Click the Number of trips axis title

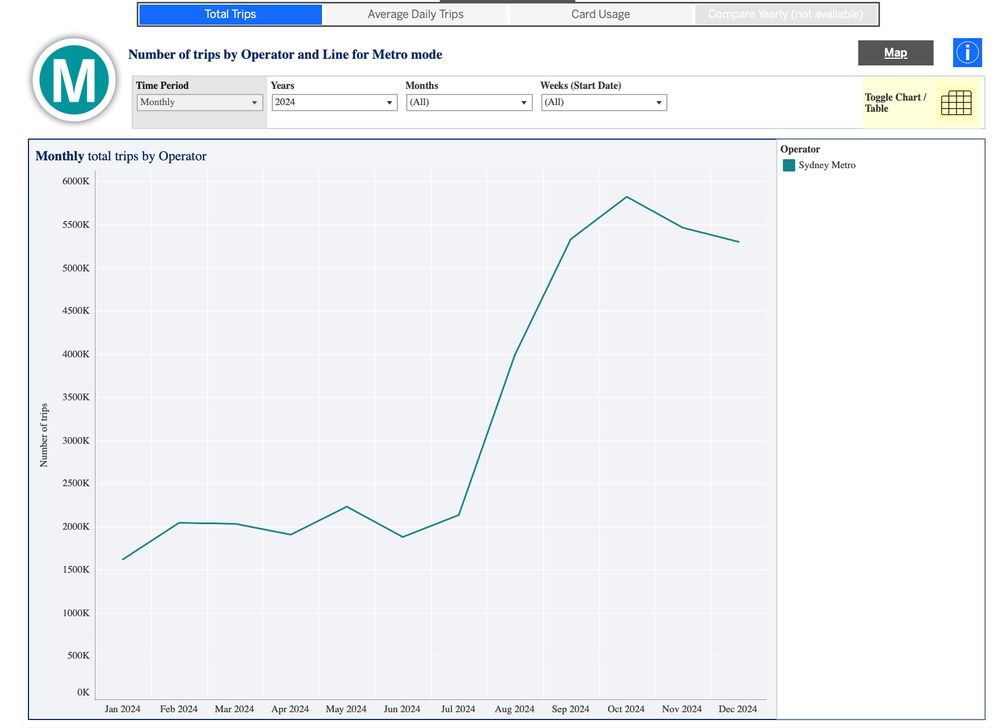click(44, 435)
